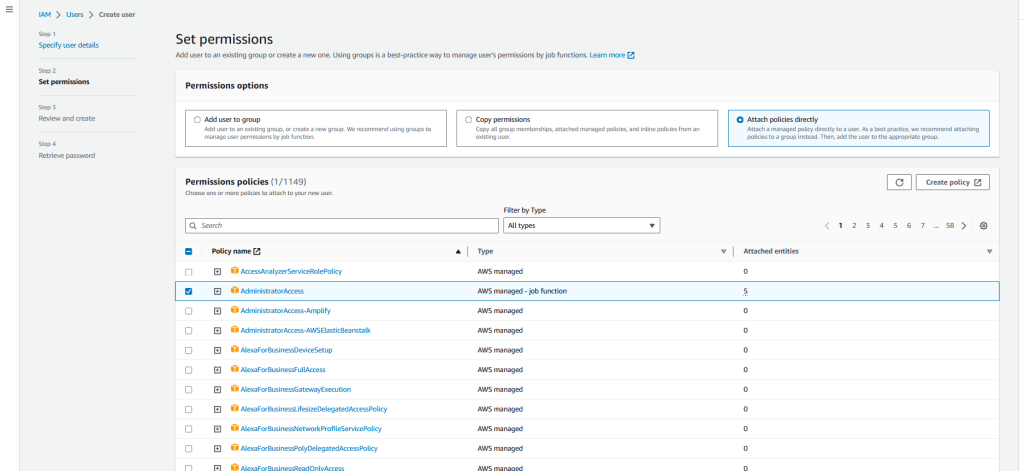Check the AlexaForBusinessFullAccess checkbox

tap(189, 370)
